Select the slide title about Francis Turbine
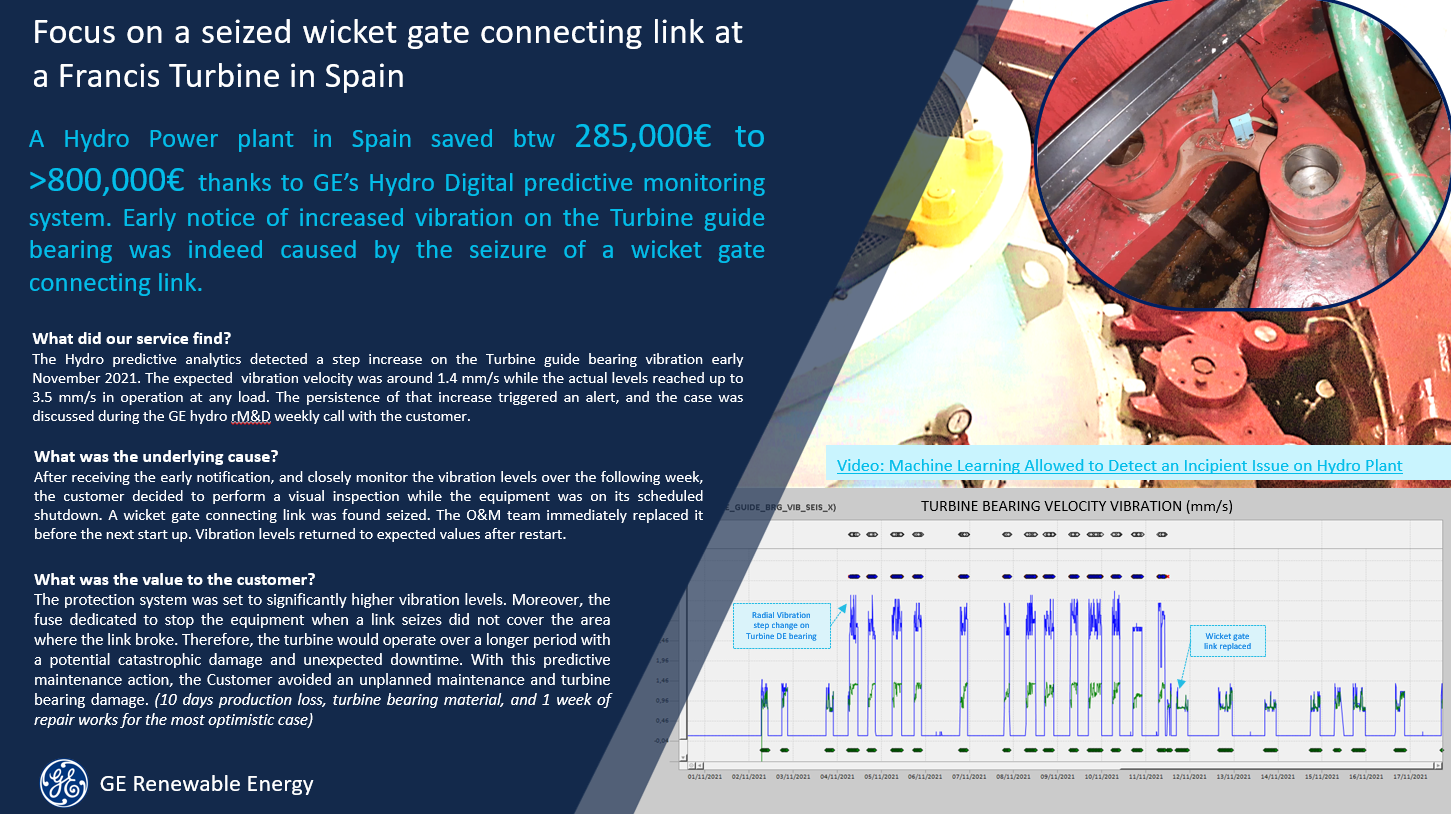This screenshot has width=1451, height=814. tap(387, 54)
